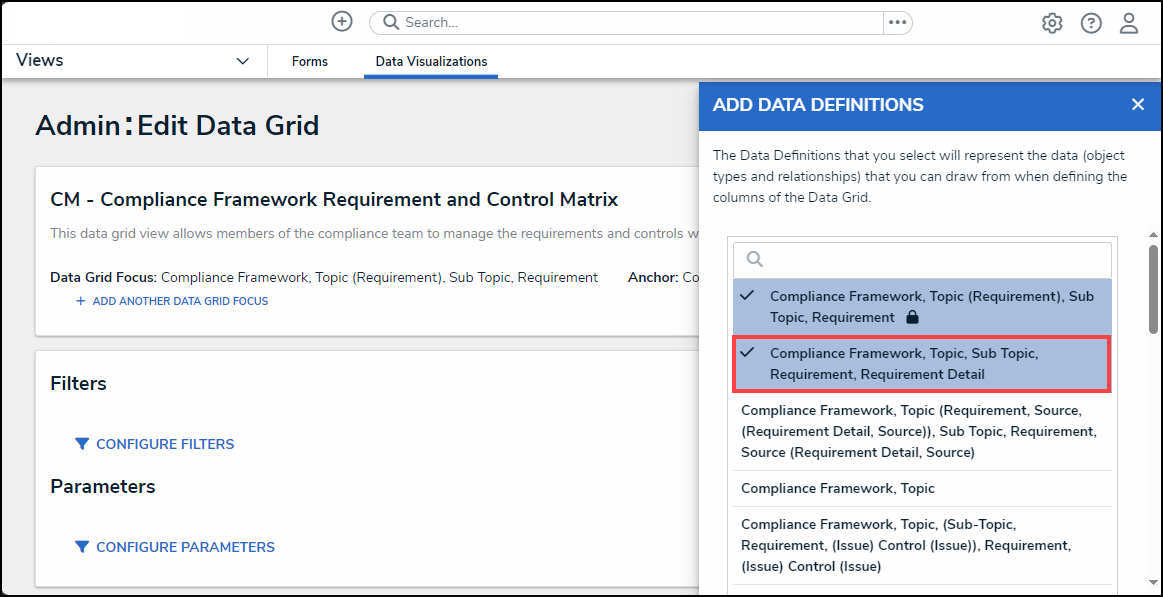Select the Requirement, Source definition option
The image size is (1163, 597).
(921, 431)
